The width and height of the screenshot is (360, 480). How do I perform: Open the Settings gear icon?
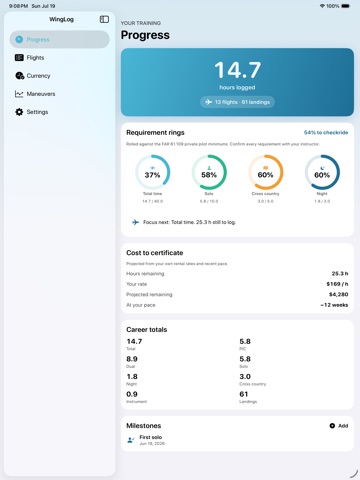[x=19, y=112]
